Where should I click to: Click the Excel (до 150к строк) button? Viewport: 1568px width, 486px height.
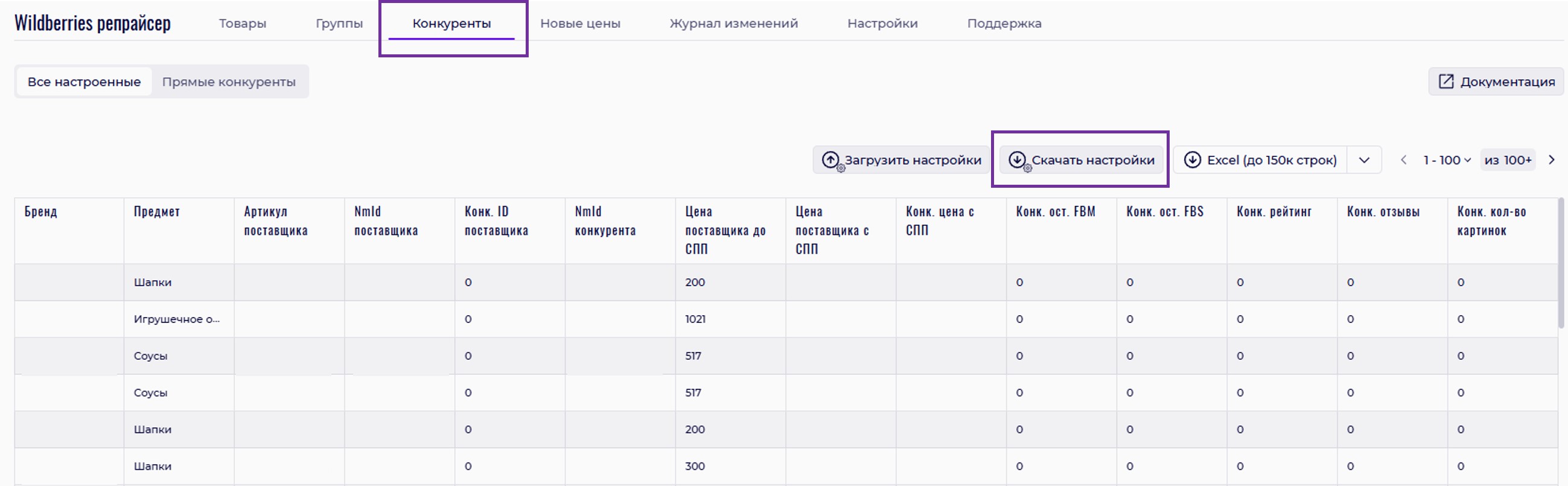1271,159
